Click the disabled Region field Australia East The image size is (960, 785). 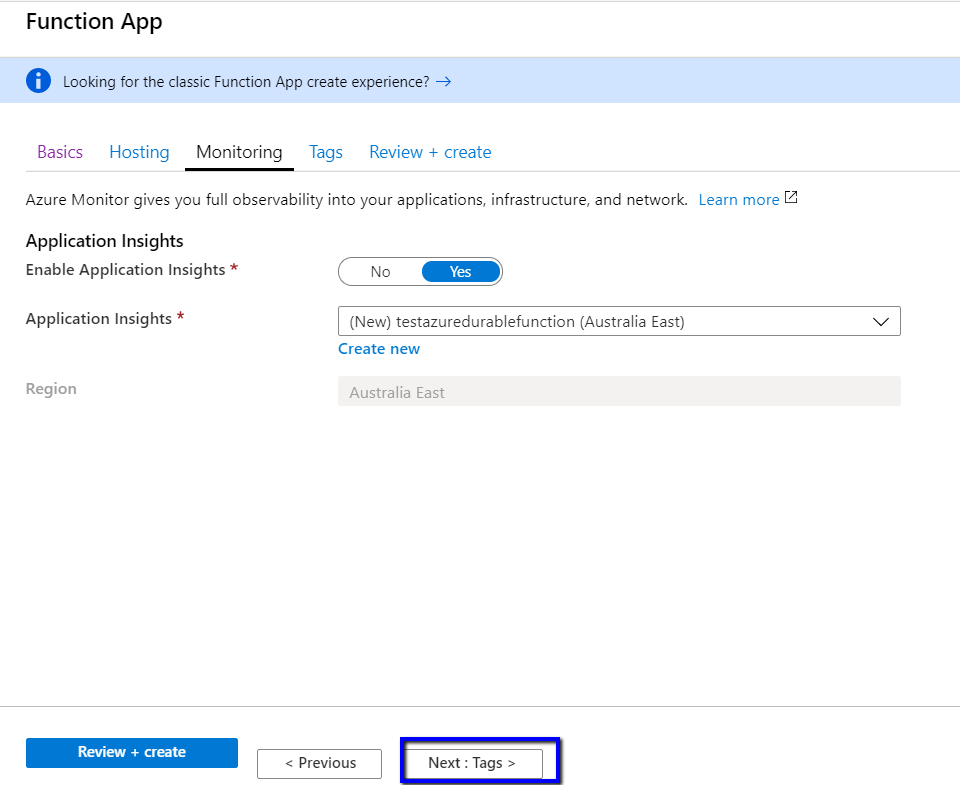[618, 392]
